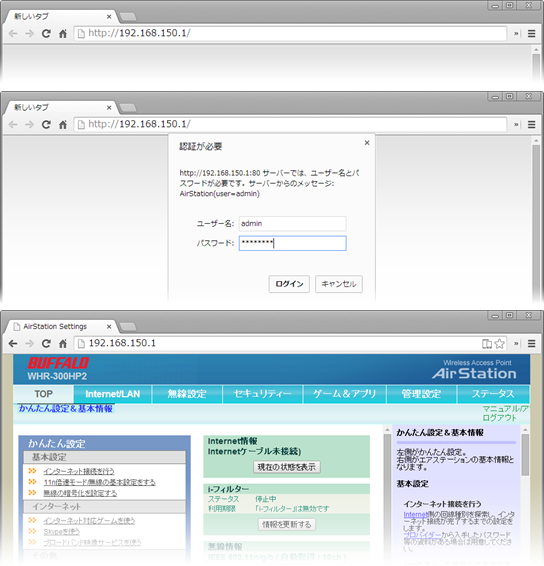Click the password field in dialog
Viewport: 544px width, 566px height.
coord(292,243)
